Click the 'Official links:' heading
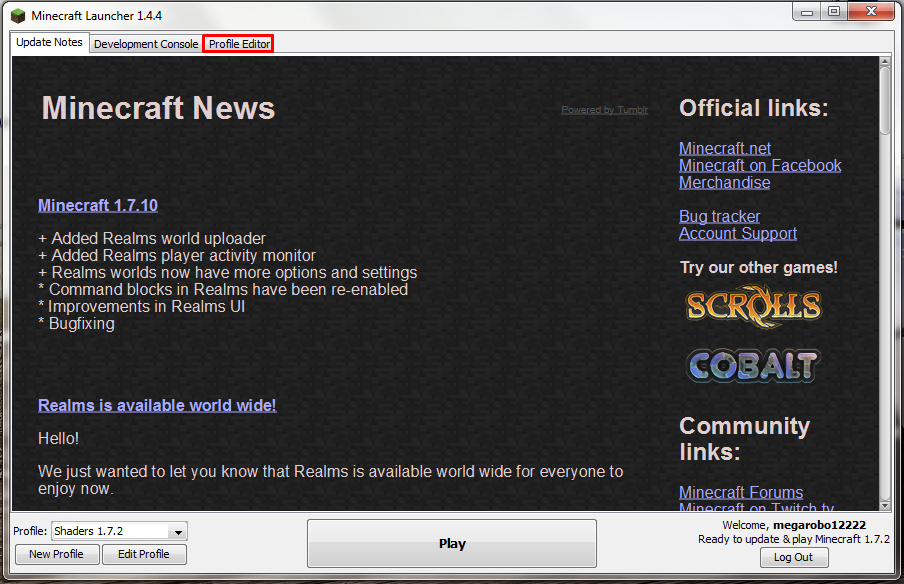 pyautogui.click(x=754, y=108)
